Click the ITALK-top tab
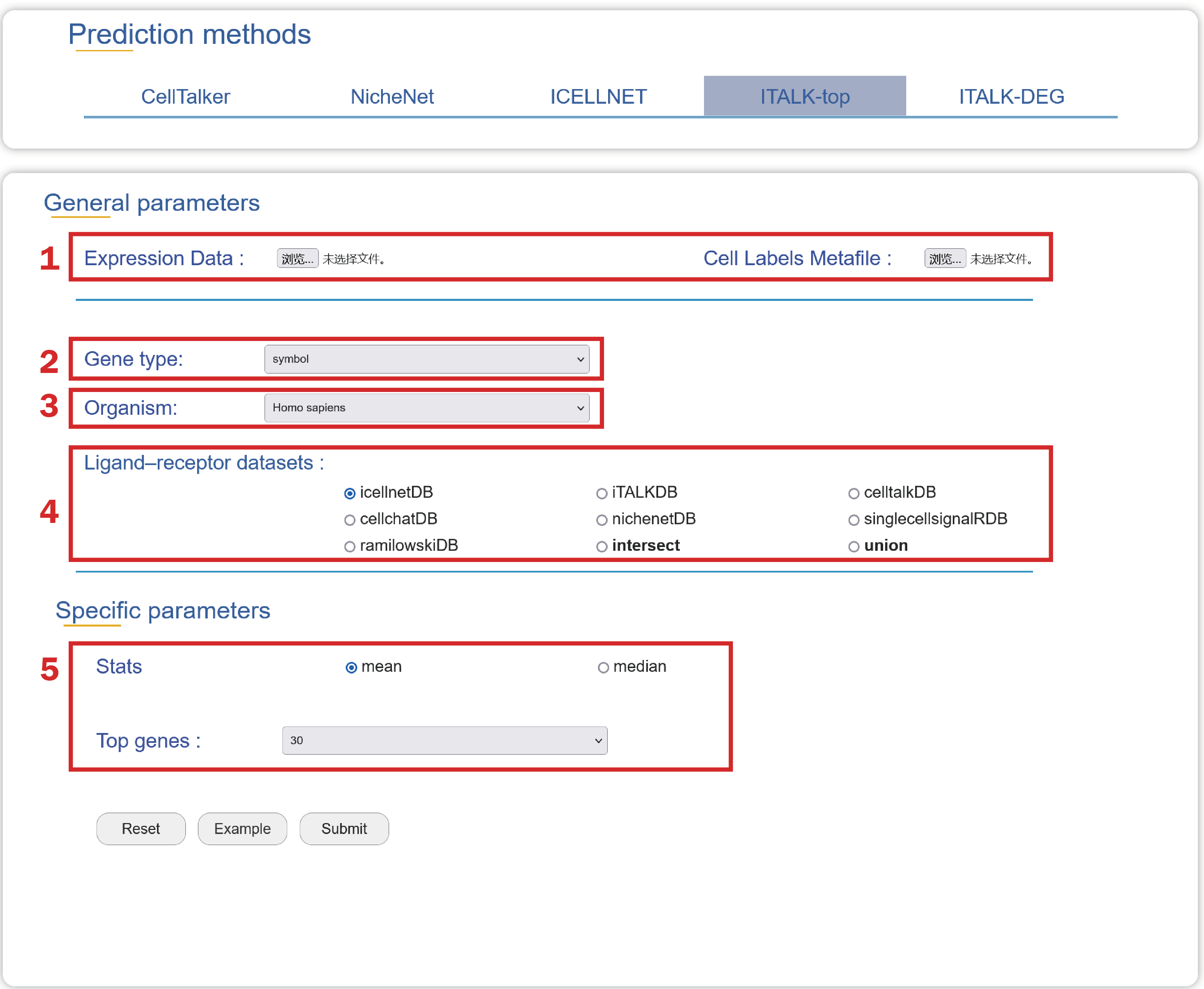The width and height of the screenshot is (1204, 989). 804,96
